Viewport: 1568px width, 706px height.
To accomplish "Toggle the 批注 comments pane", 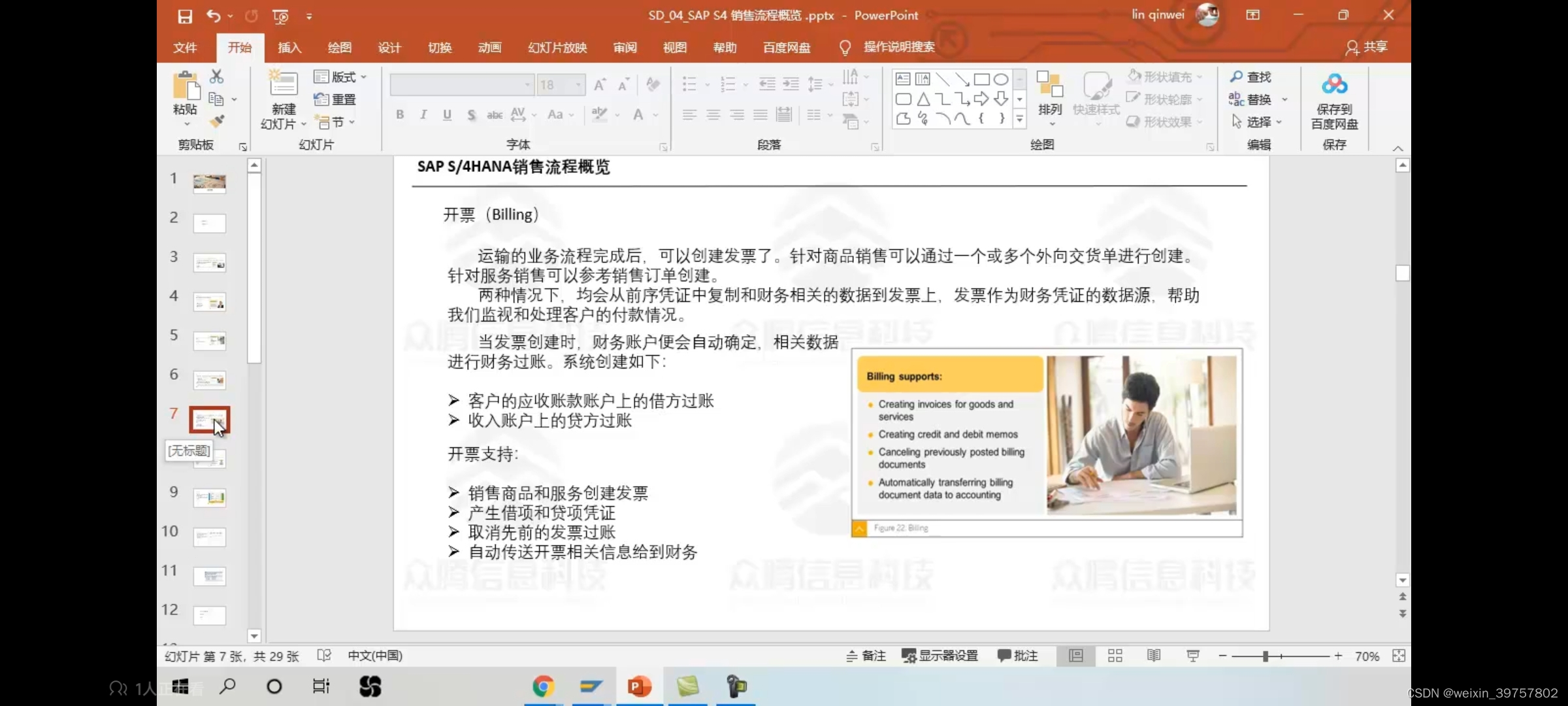I will tap(1018, 656).
